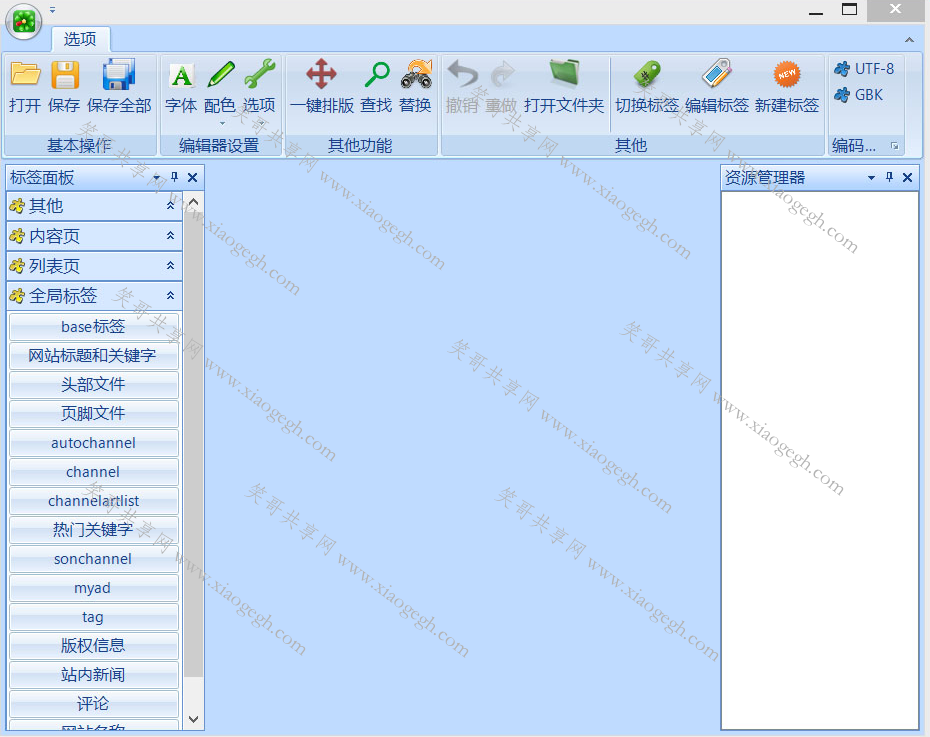Click the 评论 tag button
Image resolution: width=930 pixels, height=737 pixels.
pyautogui.click(x=94, y=703)
